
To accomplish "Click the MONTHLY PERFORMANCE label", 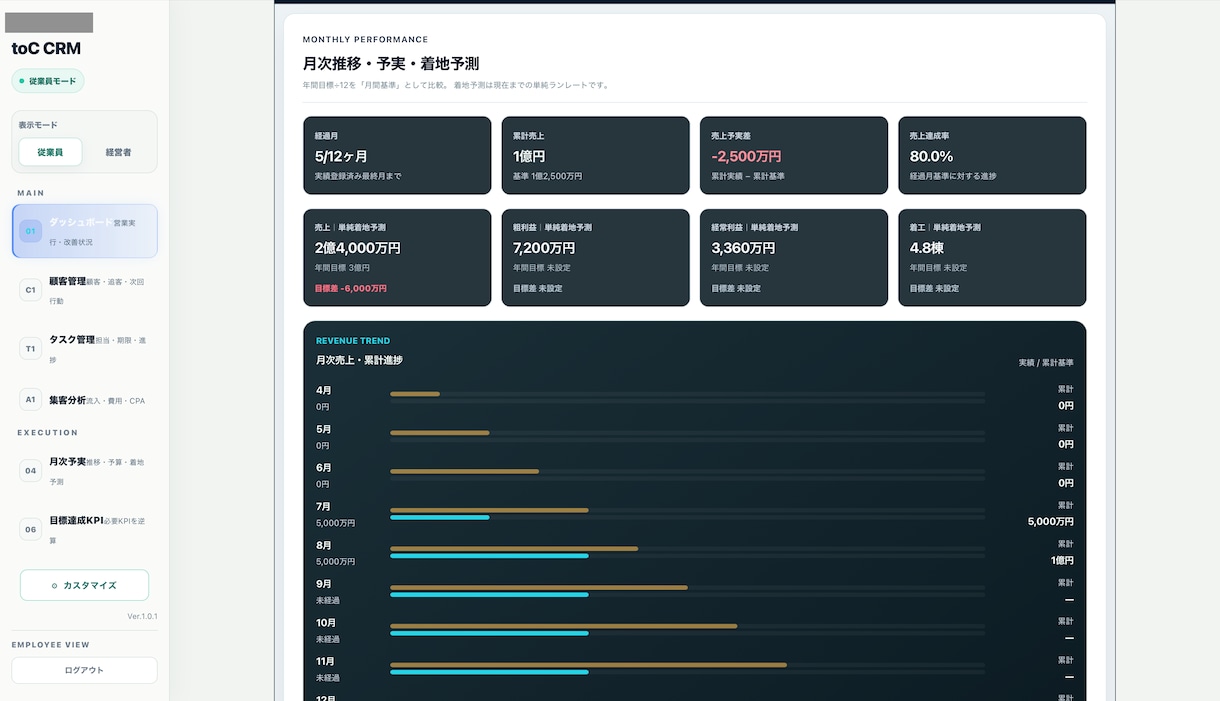I will click(x=366, y=39).
